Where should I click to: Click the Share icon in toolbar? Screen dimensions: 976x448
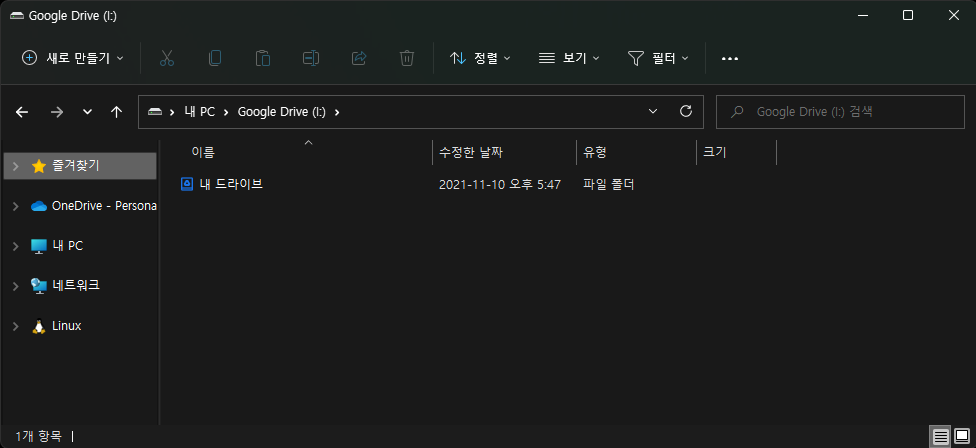(x=359, y=58)
